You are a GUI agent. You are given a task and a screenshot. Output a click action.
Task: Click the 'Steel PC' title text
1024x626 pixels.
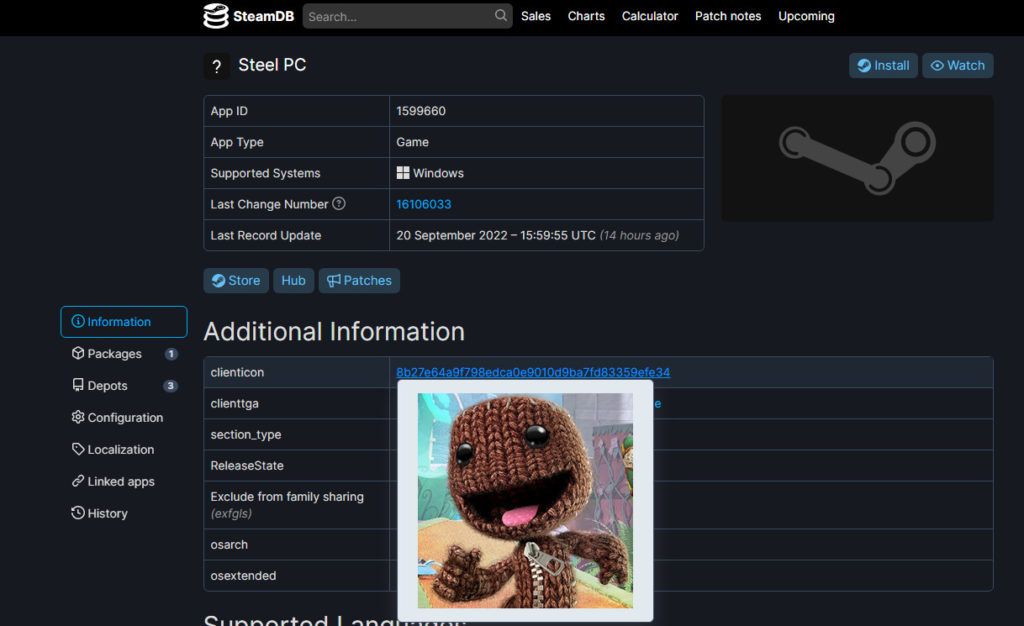pos(272,65)
